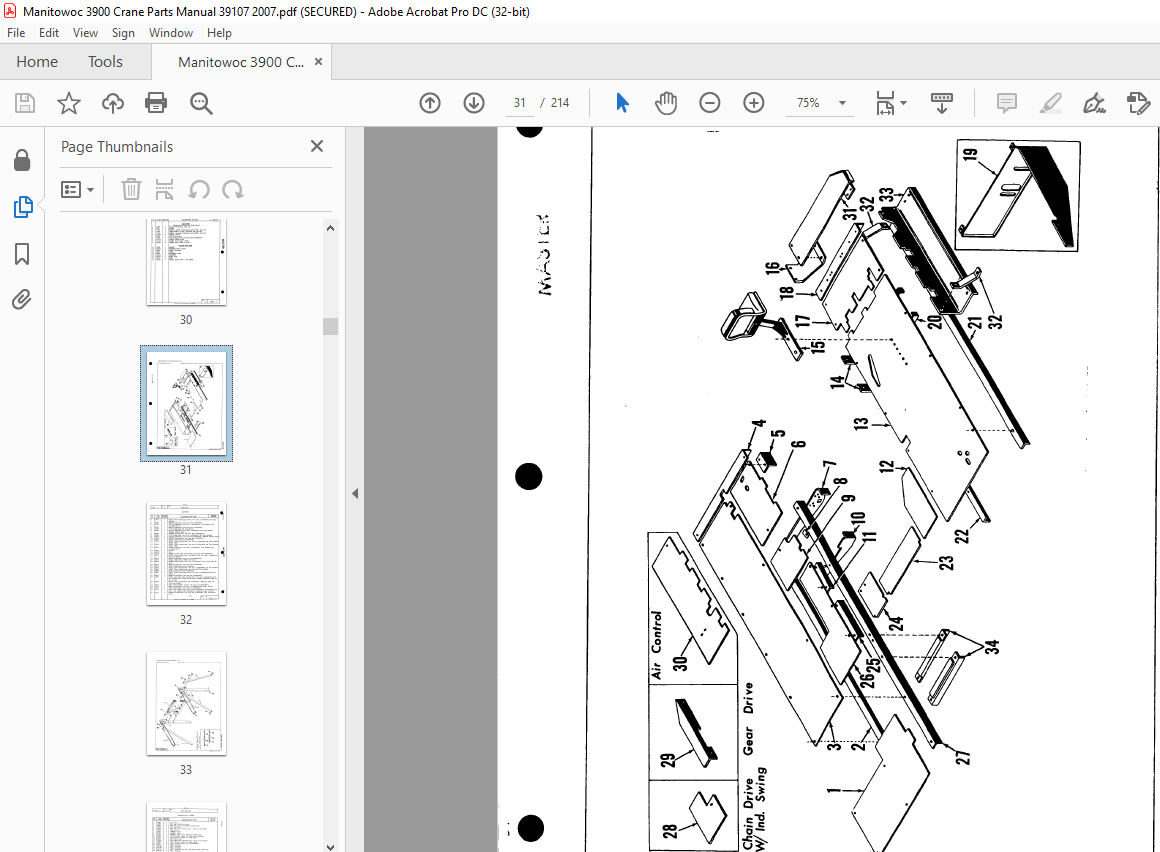1160x852 pixels.
Task: Select the page 30 thumbnail
Action: pos(186,263)
